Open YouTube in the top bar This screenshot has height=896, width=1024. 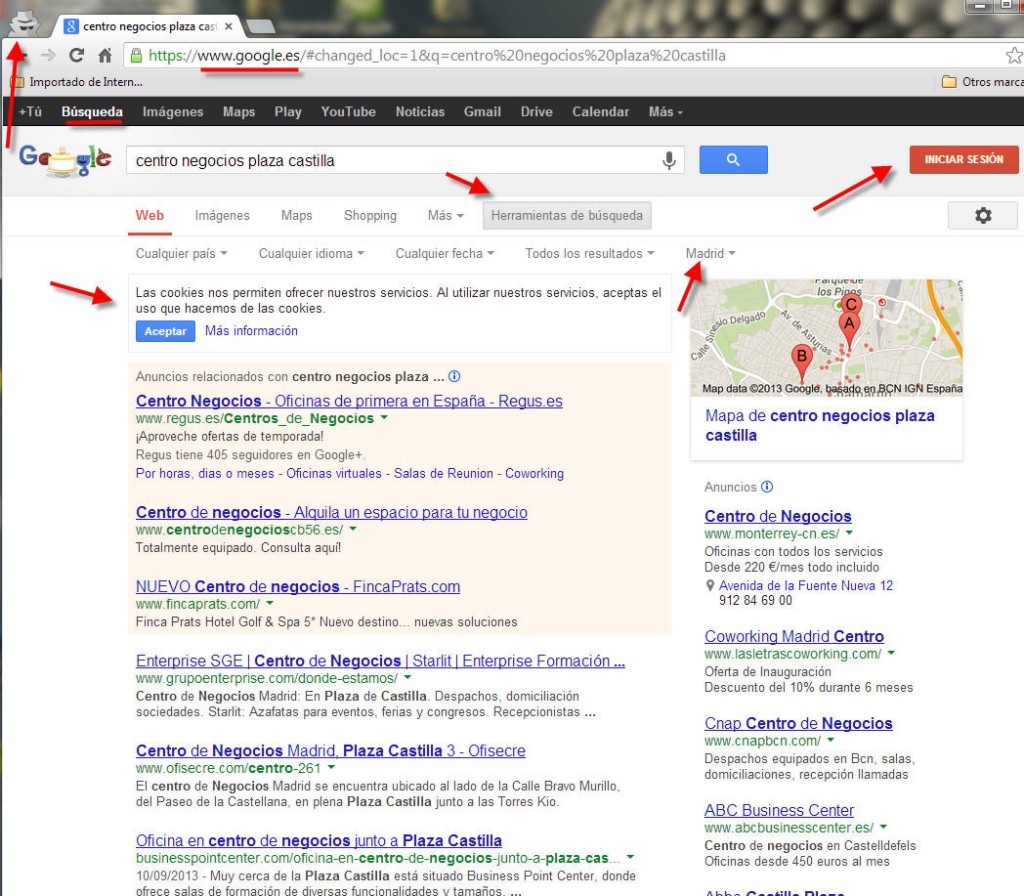348,112
